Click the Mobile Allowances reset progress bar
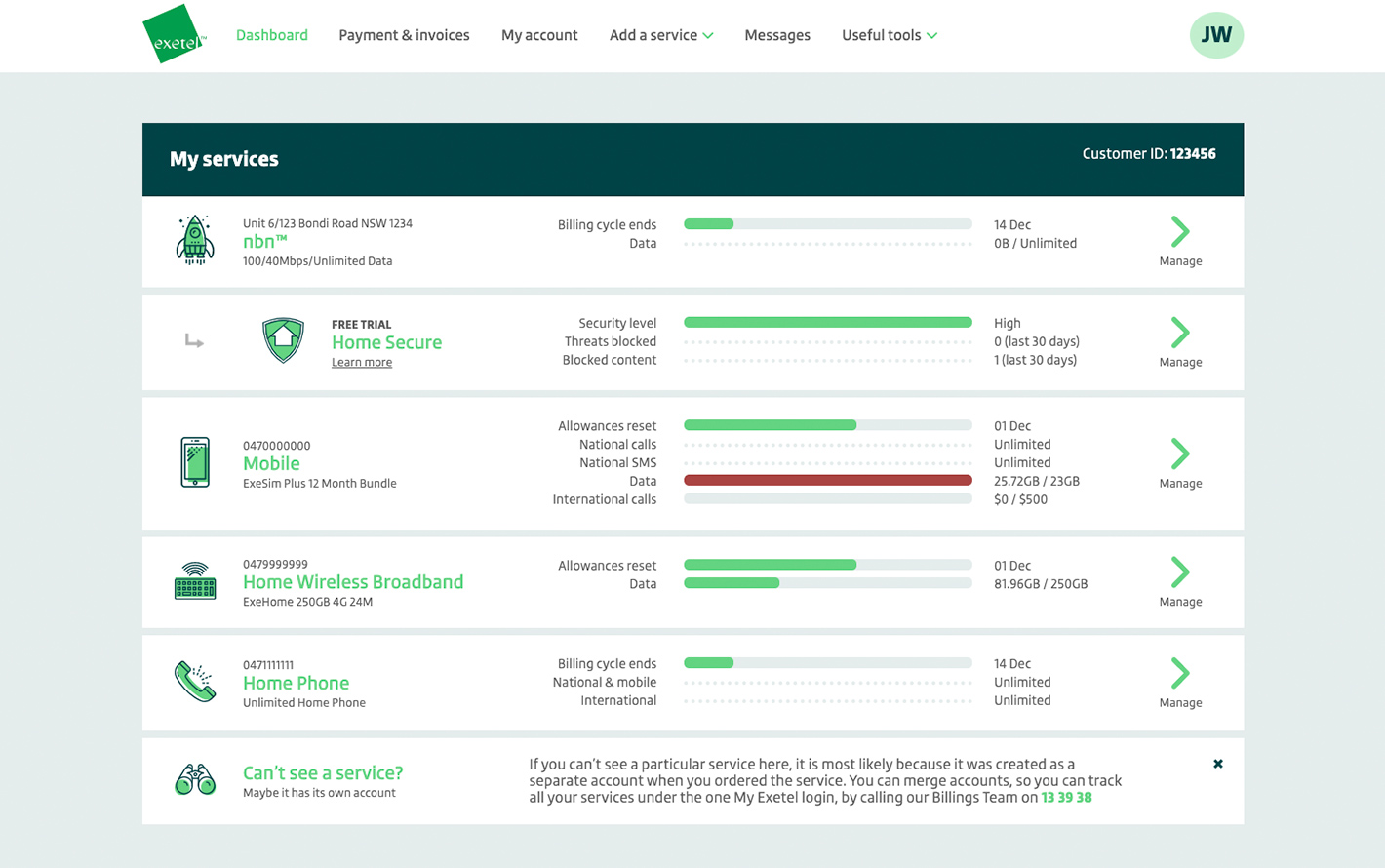This screenshot has height=868, width=1385. [x=828, y=425]
